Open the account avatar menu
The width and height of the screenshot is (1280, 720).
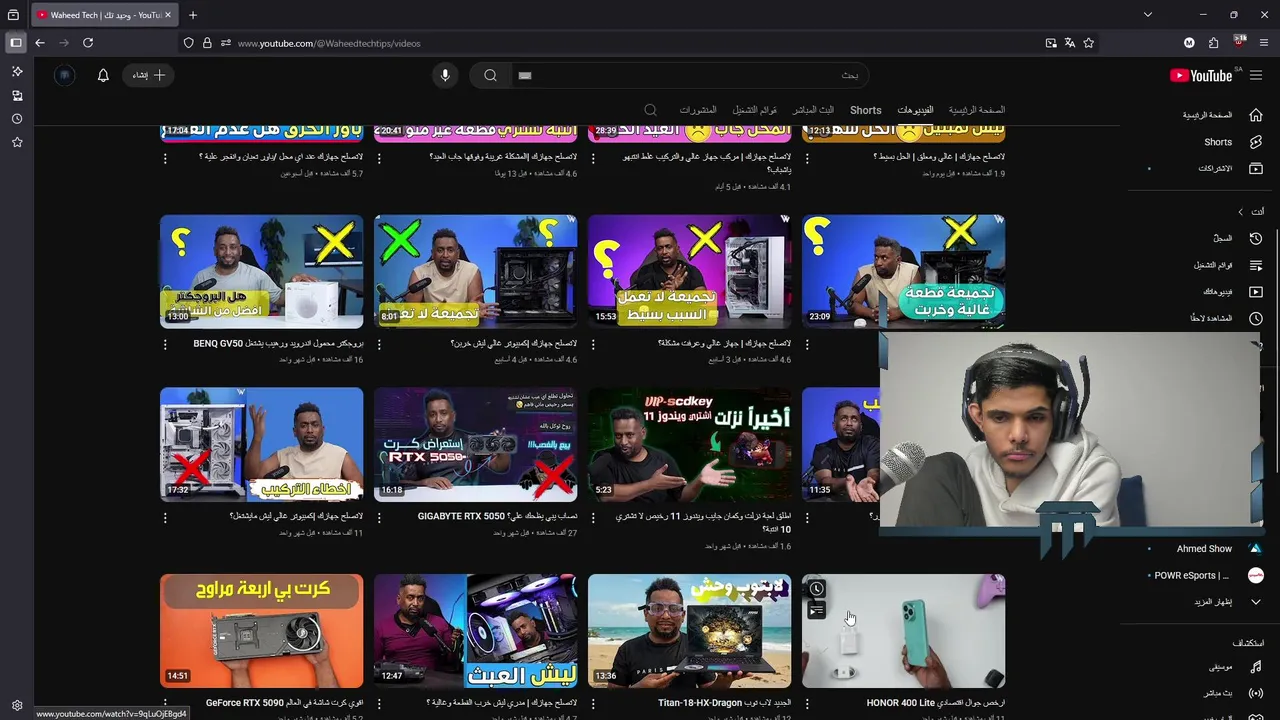(x=65, y=75)
